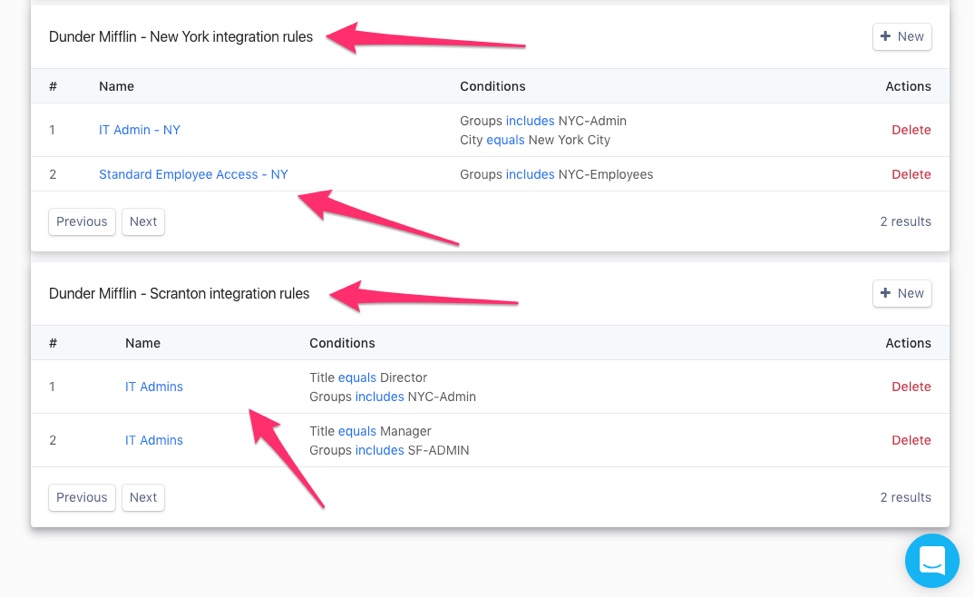Add new rule for New York integration
The image size is (974, 597).
[902, 37]
